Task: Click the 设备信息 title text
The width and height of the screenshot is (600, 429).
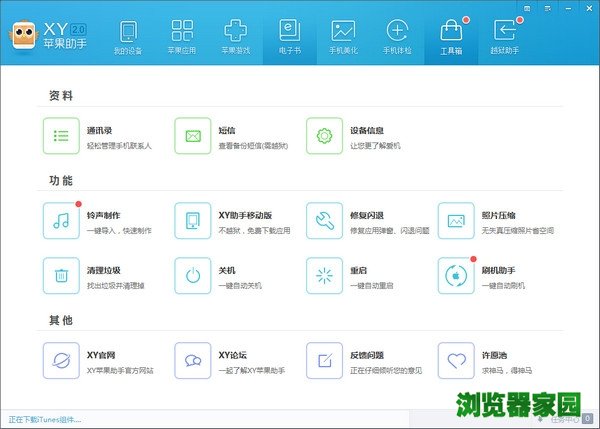Action: tap(367, 130)
